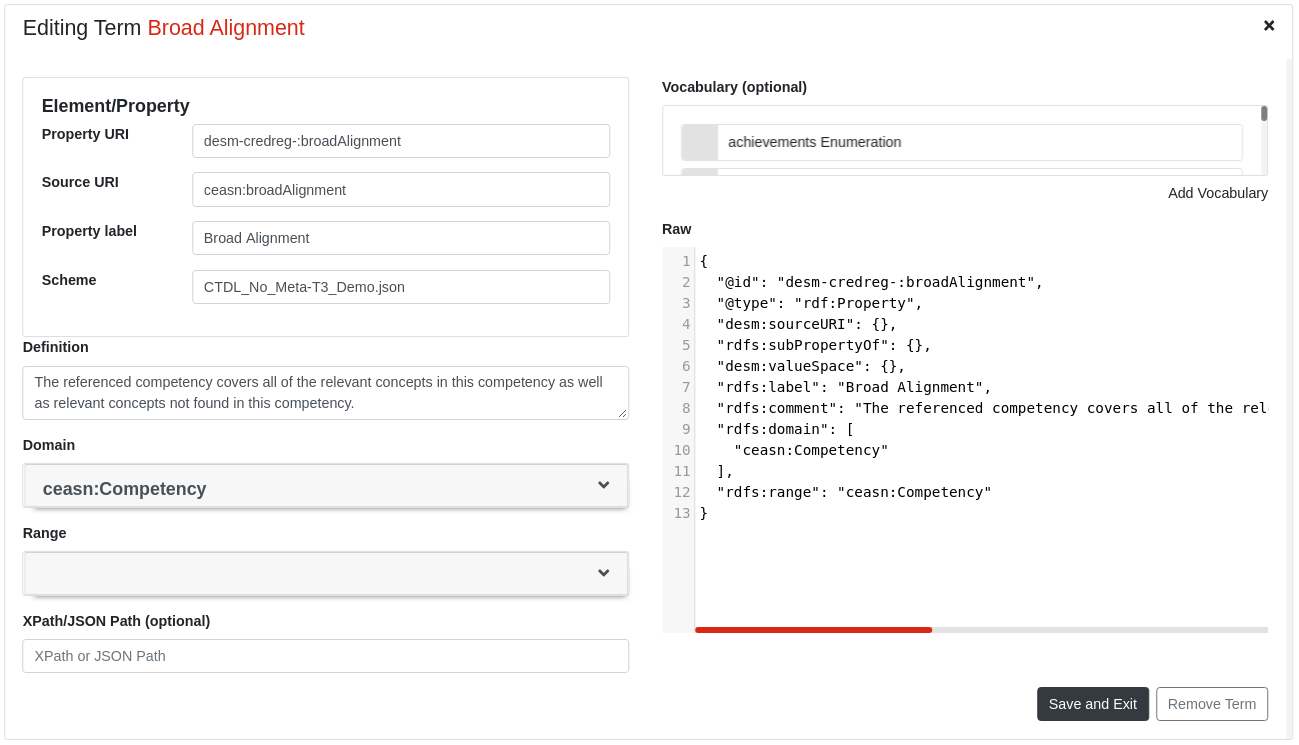Click into the Source URI field
The width and height of the screenshot is (1299, 745).
400,190
